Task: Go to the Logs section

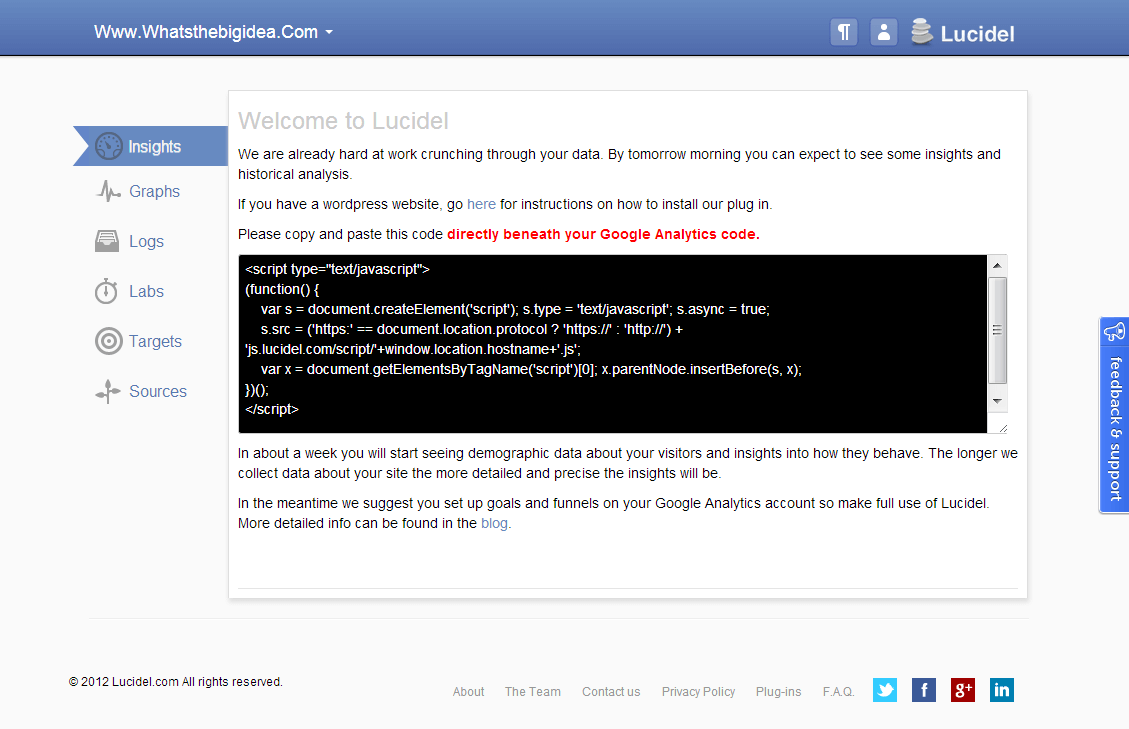Action: (146, 241)
